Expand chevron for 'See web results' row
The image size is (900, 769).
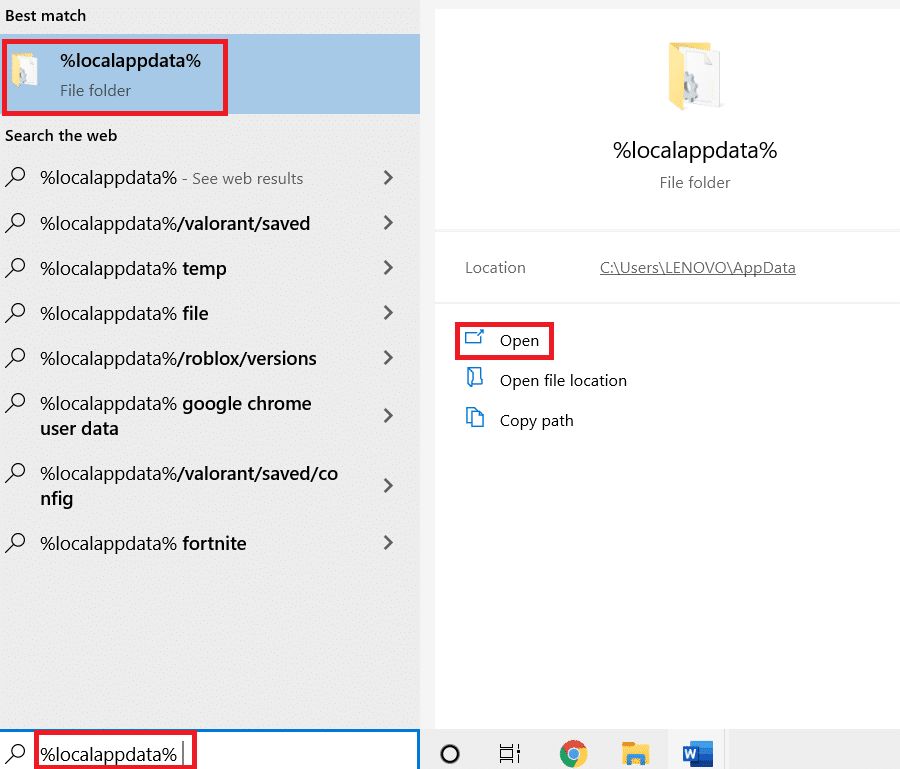pyautogui.click(x=389, y=178)
